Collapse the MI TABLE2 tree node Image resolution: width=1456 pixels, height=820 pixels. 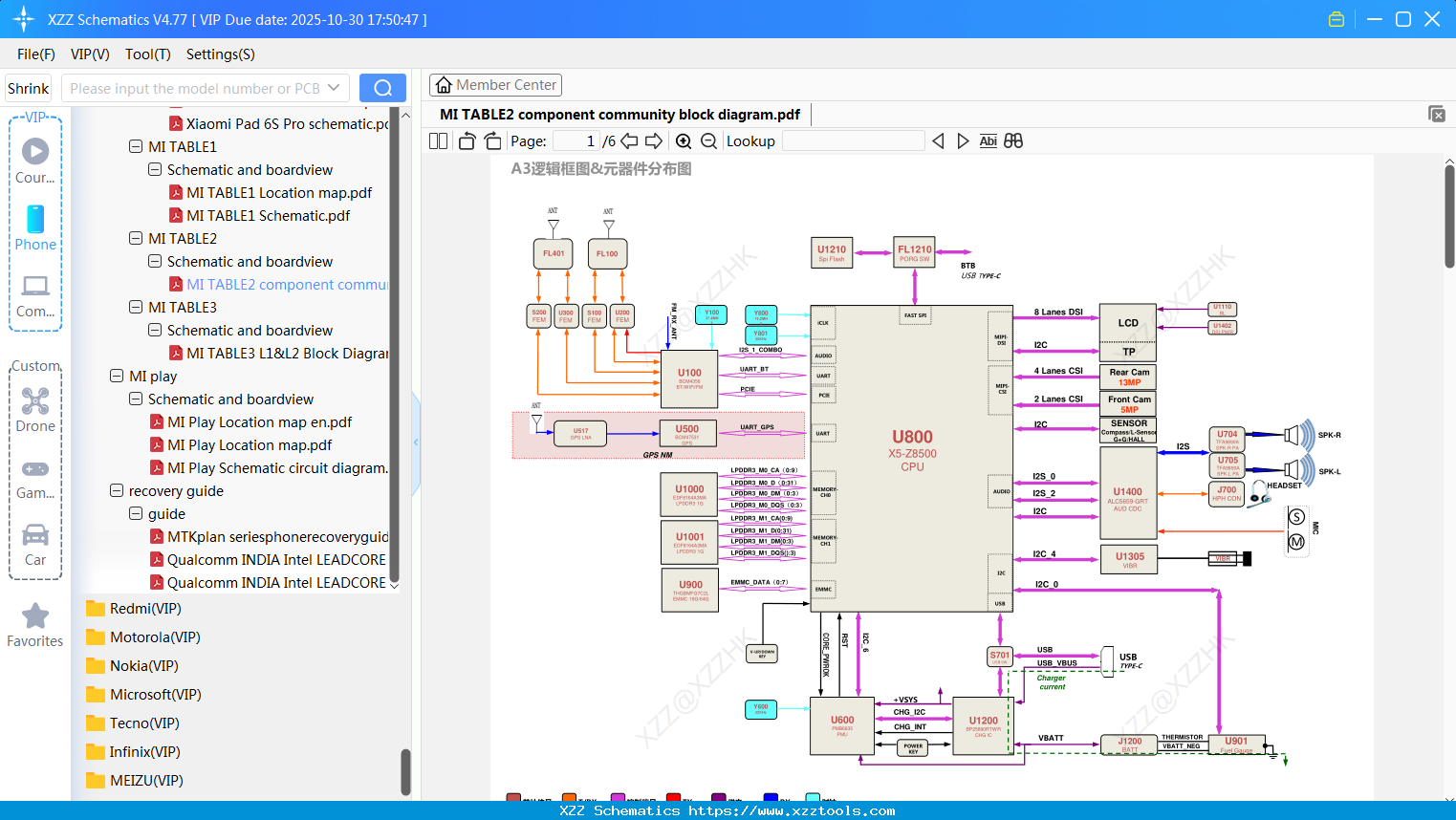136,238
